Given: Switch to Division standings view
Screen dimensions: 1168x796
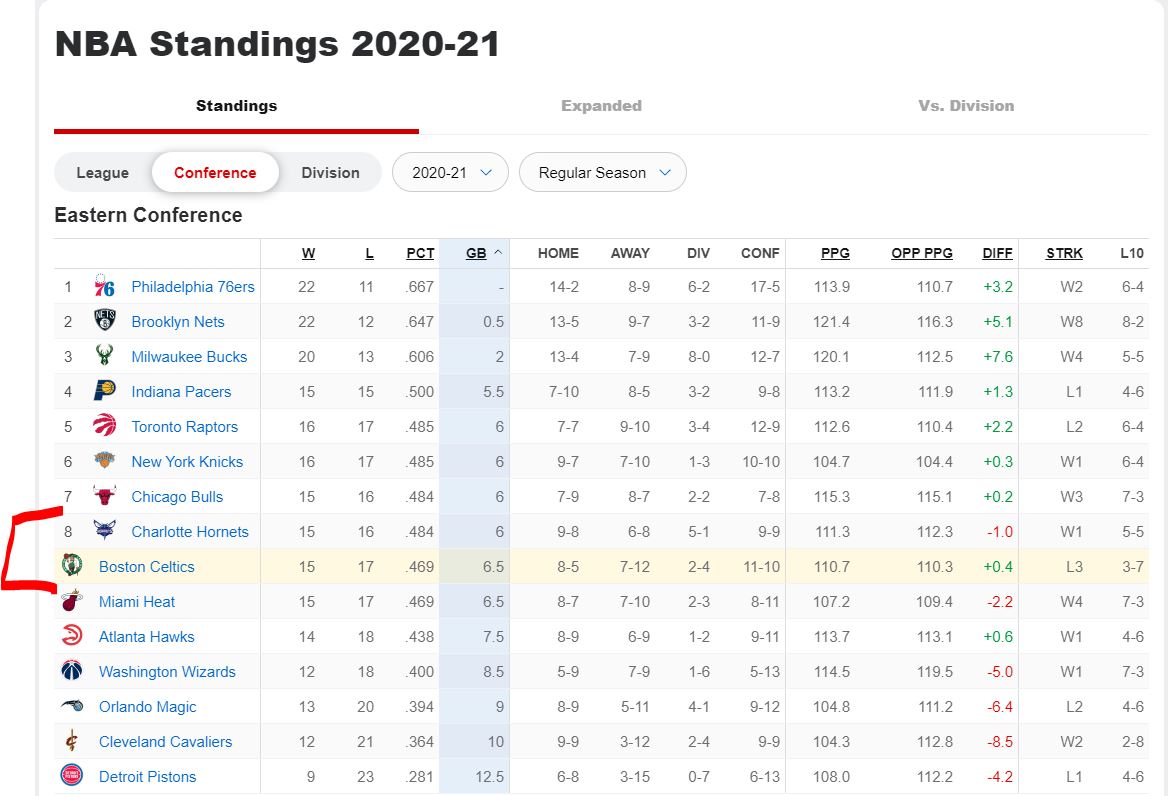Looking at the screenshot, I should 331,173.
